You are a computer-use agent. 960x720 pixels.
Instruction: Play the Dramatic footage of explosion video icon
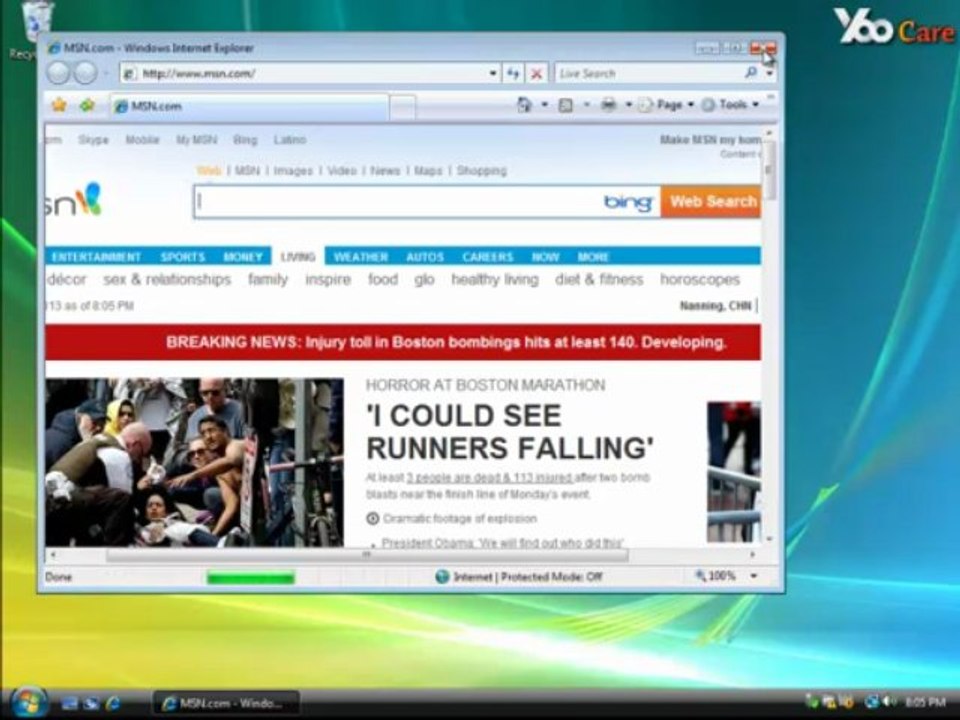tap(372, 519)
